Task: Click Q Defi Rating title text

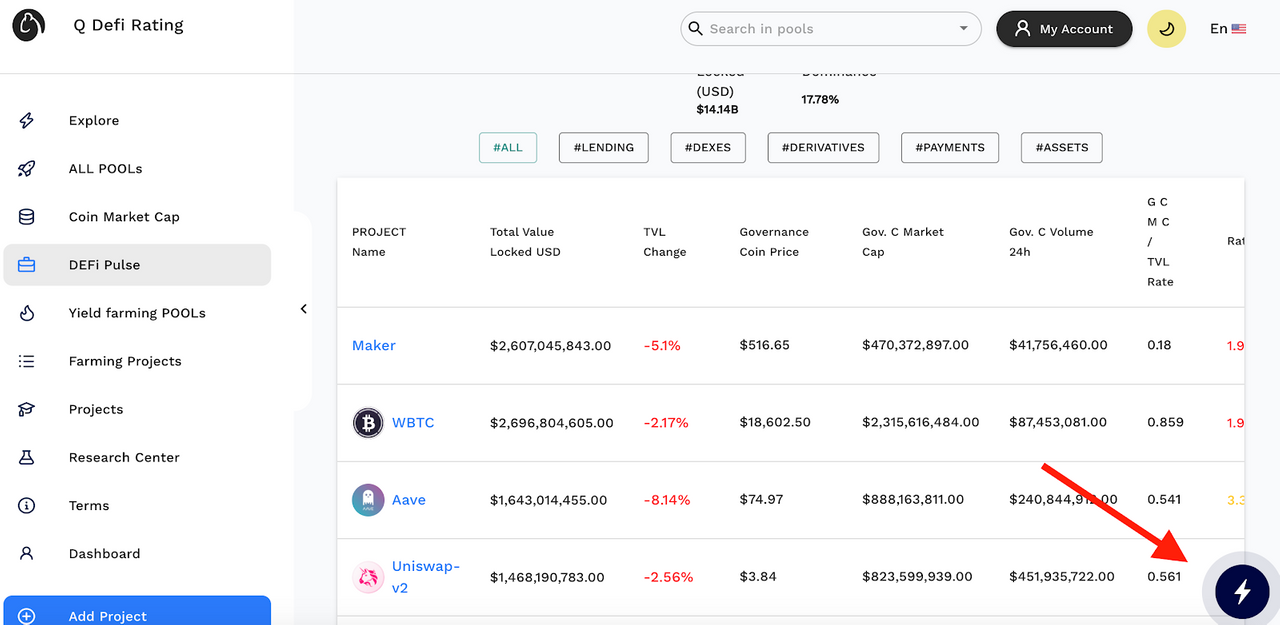Action: (128, 25)
